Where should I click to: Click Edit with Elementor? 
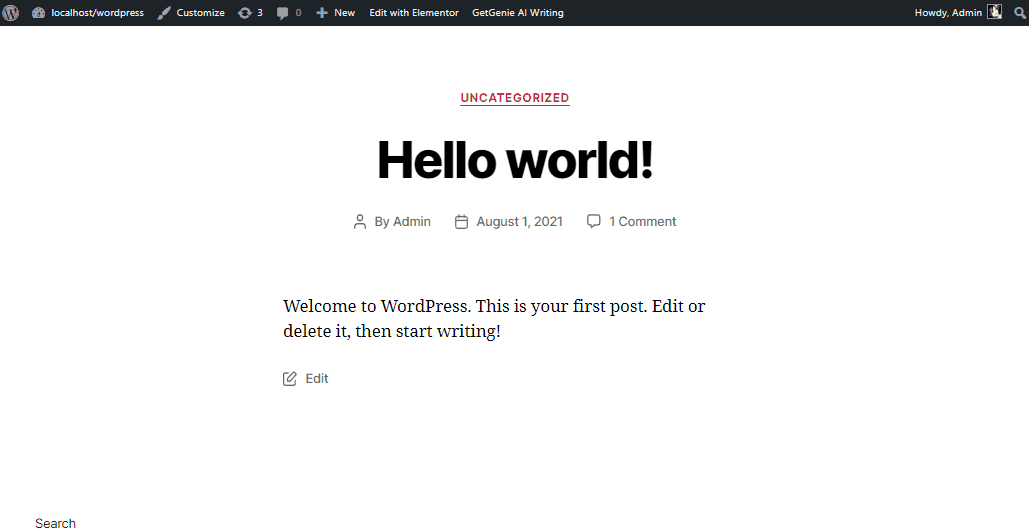(414, 12)
